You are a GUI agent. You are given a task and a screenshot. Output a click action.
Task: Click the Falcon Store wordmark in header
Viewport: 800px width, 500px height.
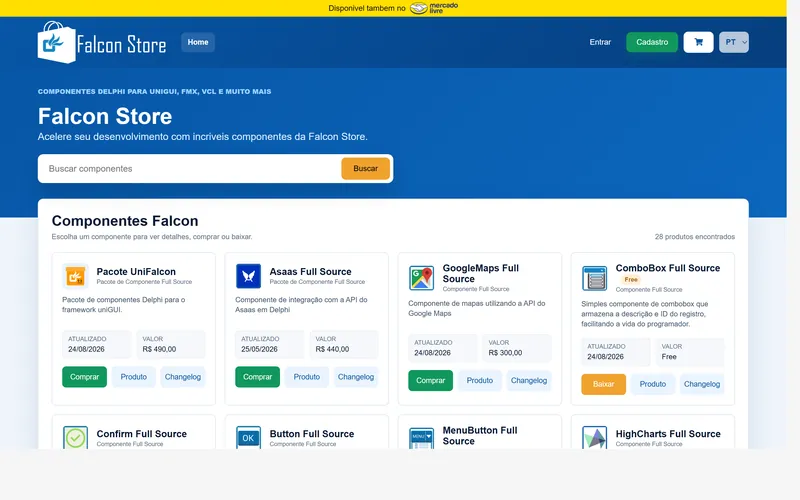121,45
